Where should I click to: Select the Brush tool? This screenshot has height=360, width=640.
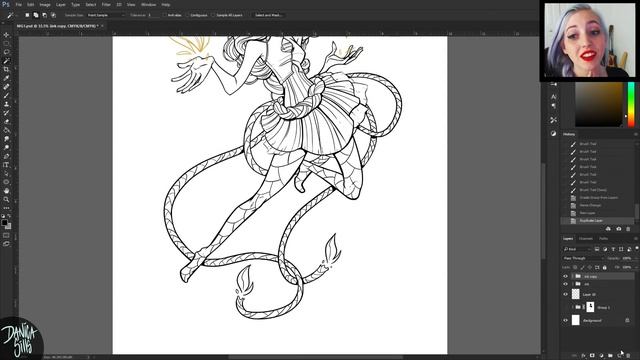coord(6,96)
